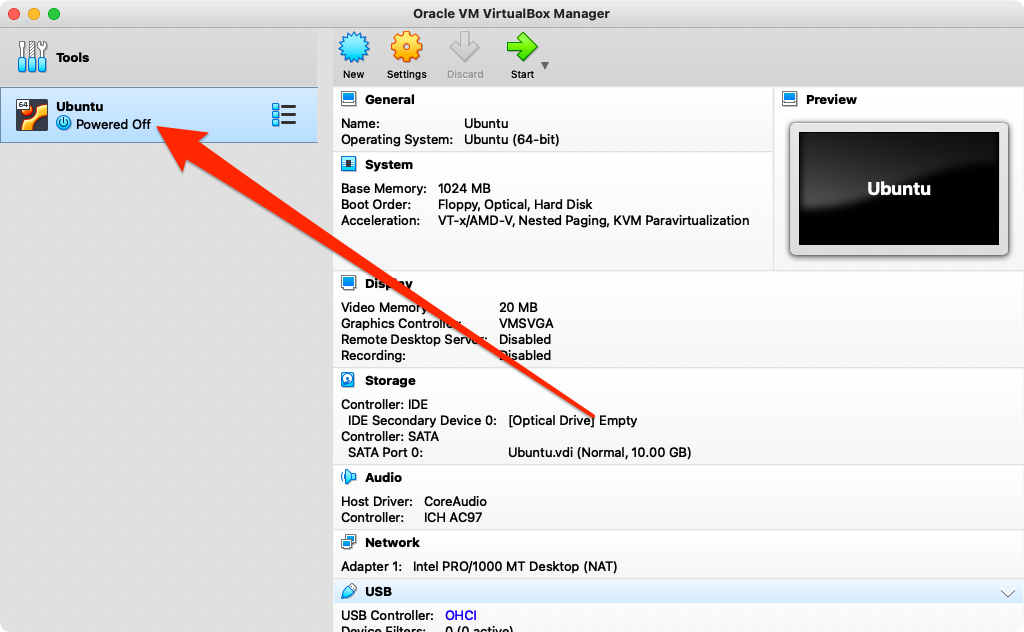Screen dimensions: 1024x632
Task: Click the General section header
Action: coord(389,99)
